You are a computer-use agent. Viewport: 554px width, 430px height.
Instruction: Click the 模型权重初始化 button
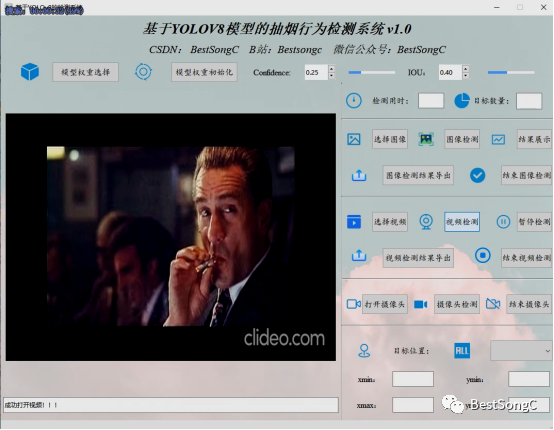coord(204,72)
